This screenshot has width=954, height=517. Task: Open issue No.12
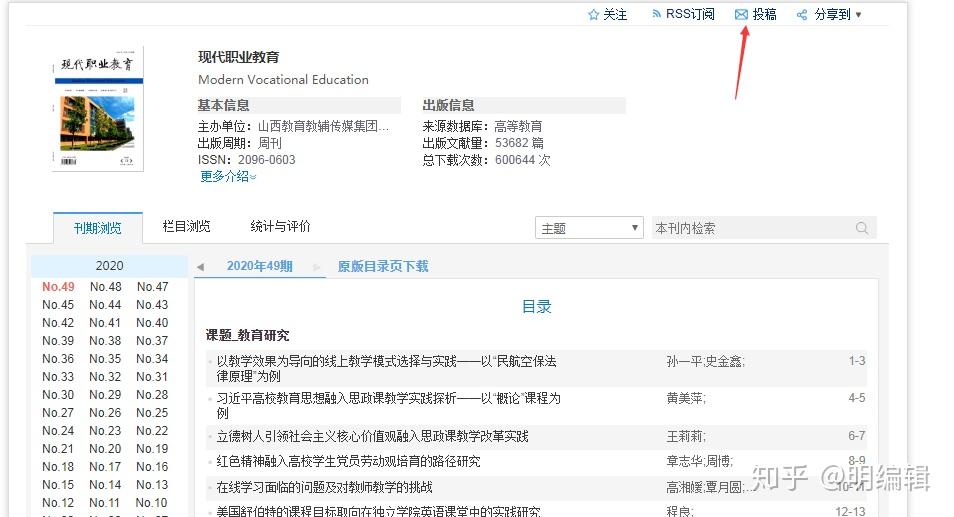pos(58,503)
